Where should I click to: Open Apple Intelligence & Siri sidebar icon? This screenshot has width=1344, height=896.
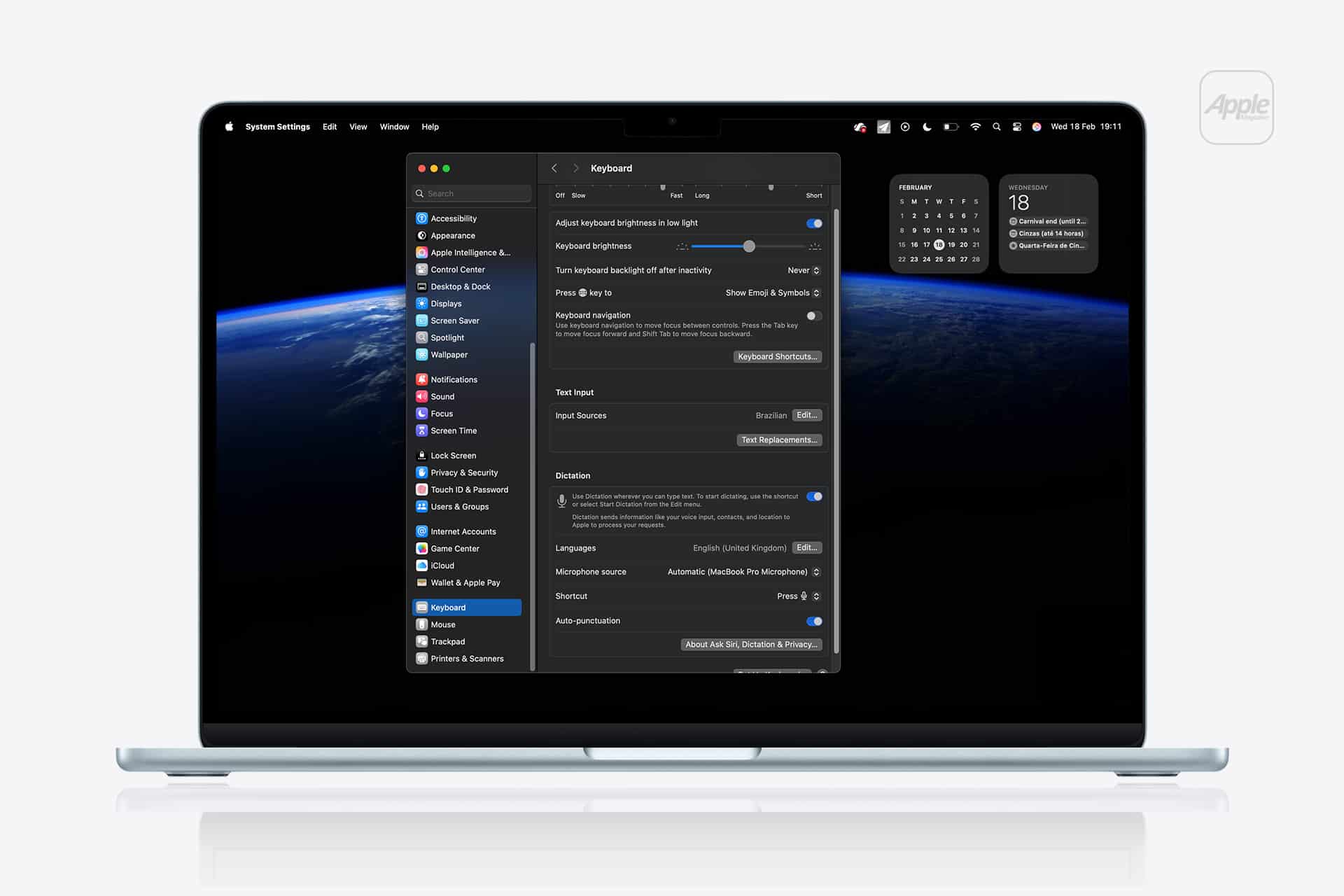(421, 253)
